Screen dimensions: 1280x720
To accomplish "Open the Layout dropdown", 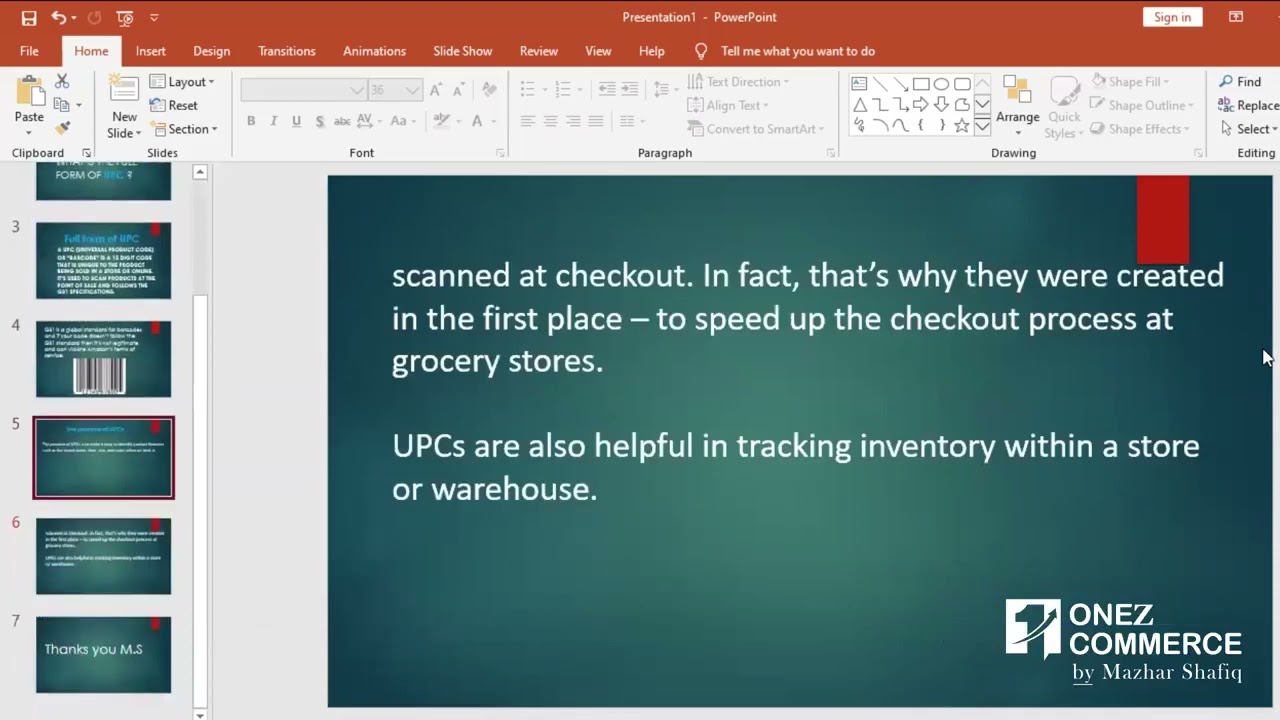I will (182, 82).
